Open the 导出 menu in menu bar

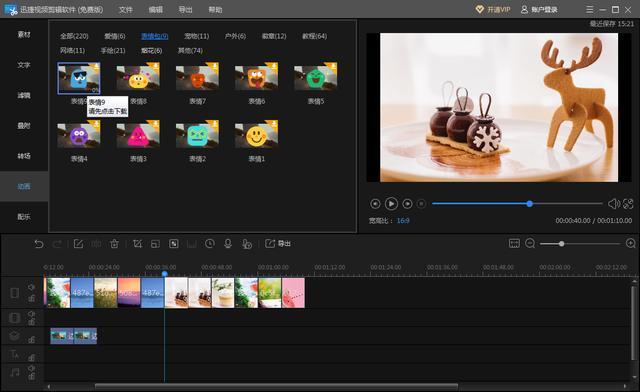coord(185,9)
